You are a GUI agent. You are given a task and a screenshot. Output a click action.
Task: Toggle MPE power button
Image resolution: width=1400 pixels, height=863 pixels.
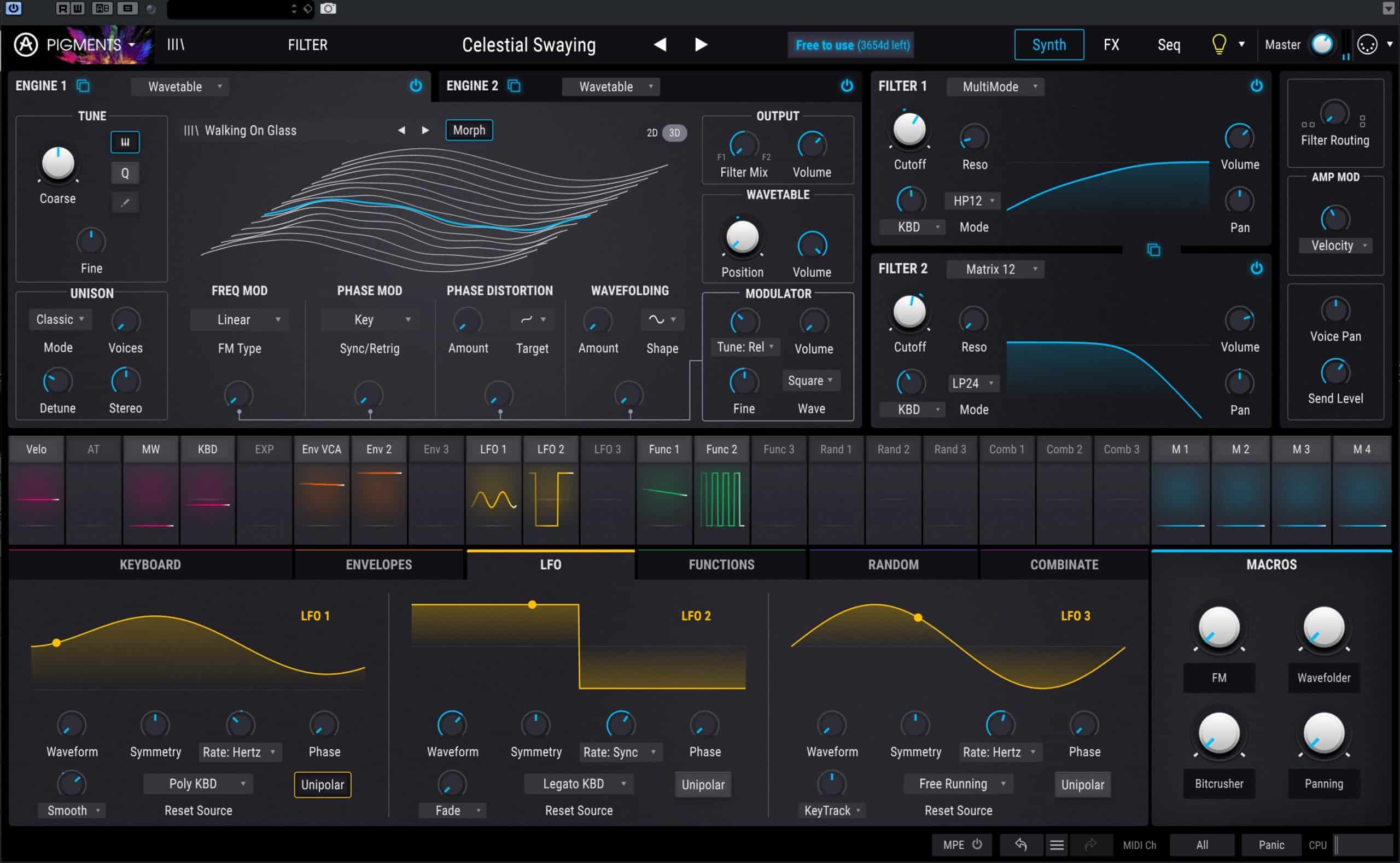[977, 844]
